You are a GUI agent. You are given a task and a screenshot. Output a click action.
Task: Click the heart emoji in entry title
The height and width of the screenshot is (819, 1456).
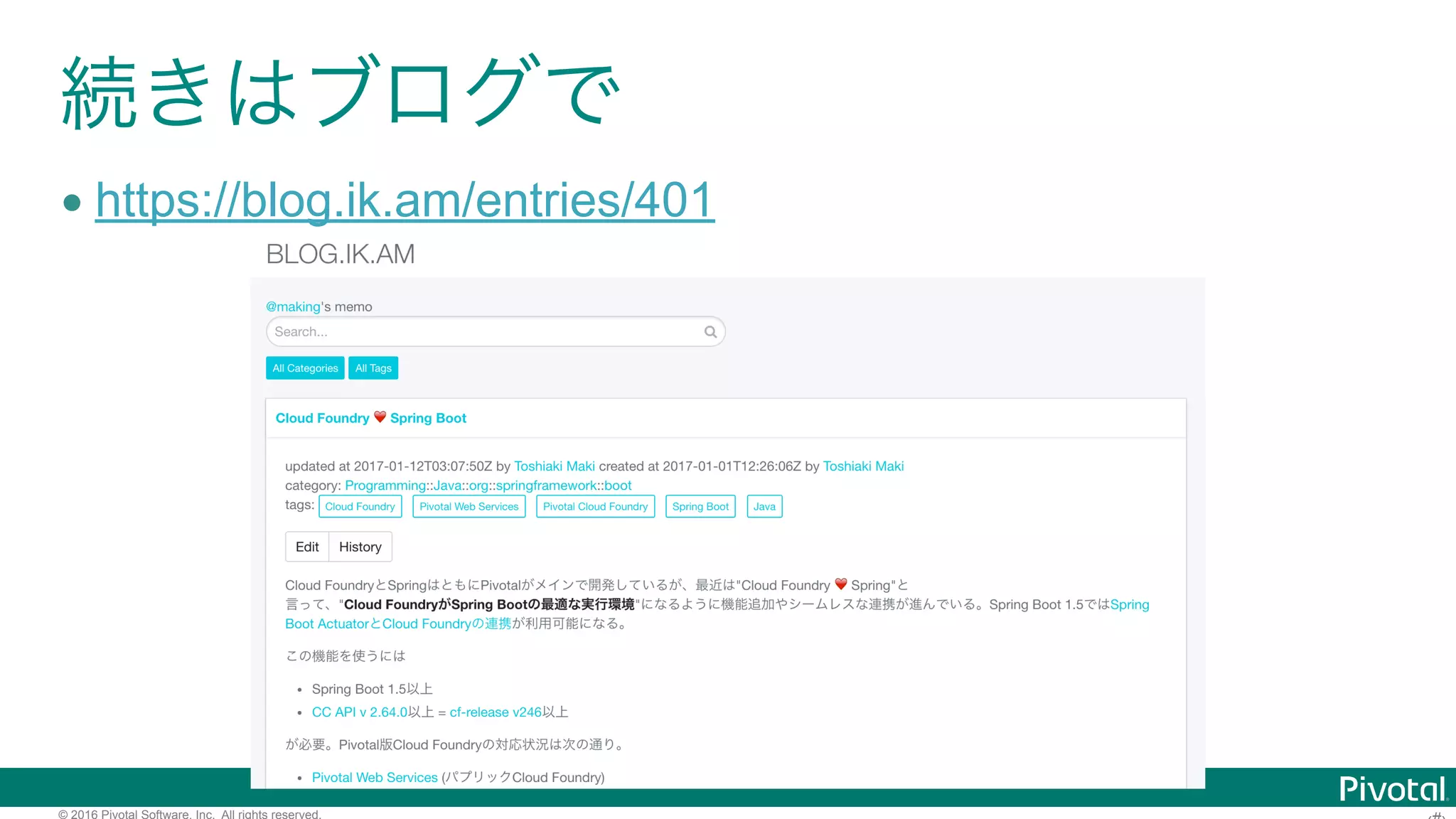pos(380,417)
